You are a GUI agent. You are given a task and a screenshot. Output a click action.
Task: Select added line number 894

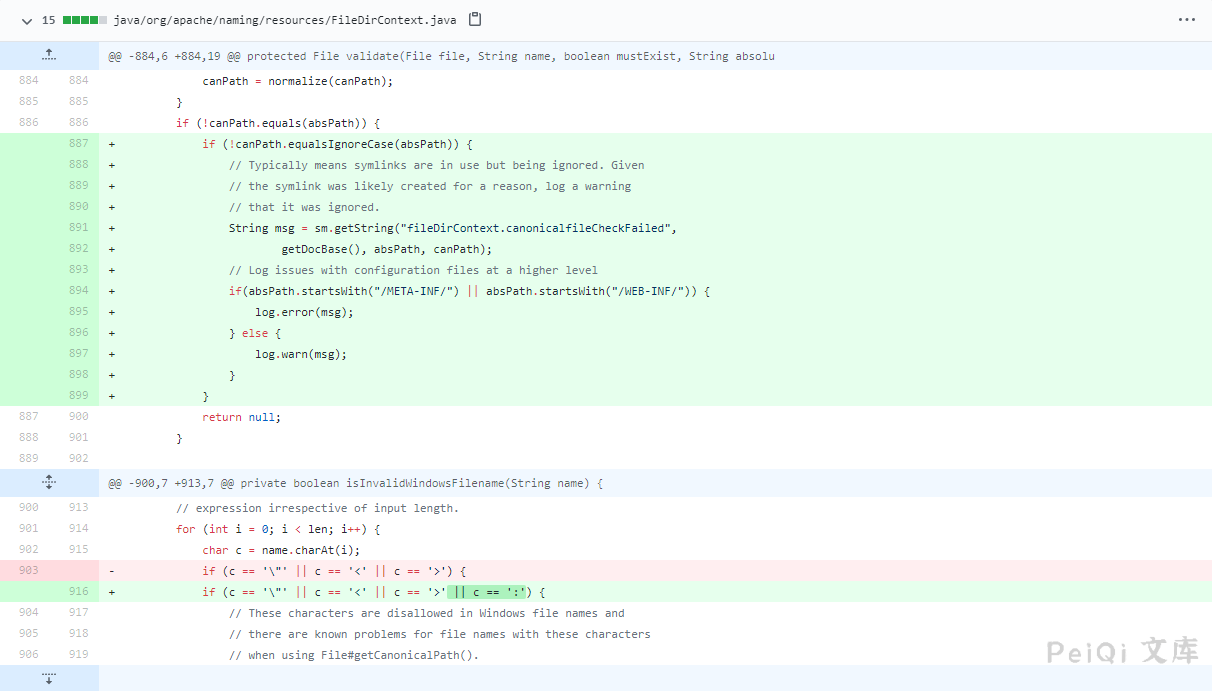click(x=78, y=291)
